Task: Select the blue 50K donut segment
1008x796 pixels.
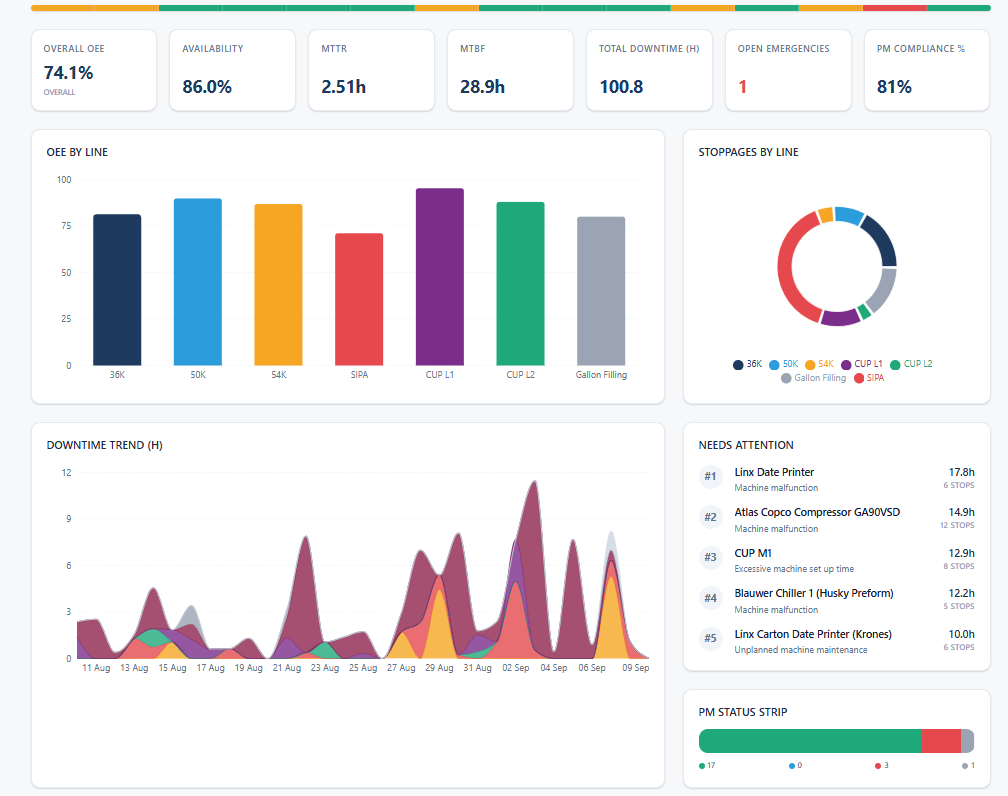Action: [x=849, y=215]
